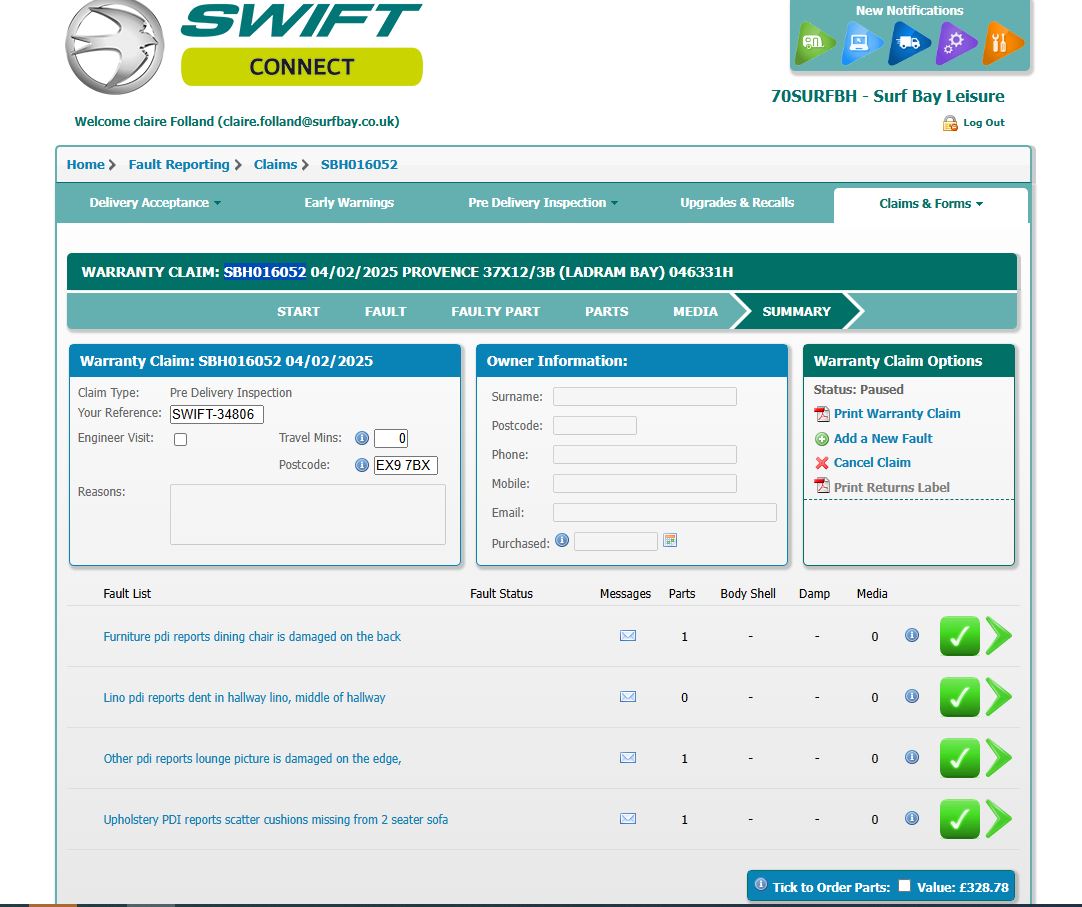Click the light blue laptop notification icon
Viewport: 1082px width, 907px height.
(861, 44)
